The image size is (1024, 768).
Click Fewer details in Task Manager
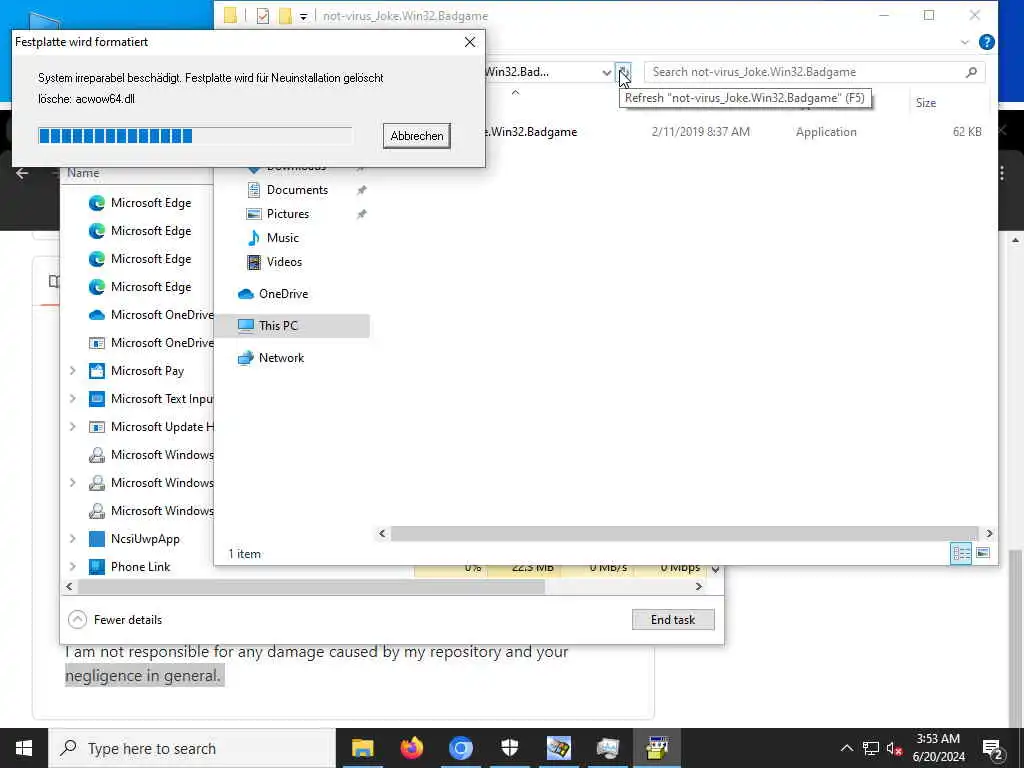116,620
